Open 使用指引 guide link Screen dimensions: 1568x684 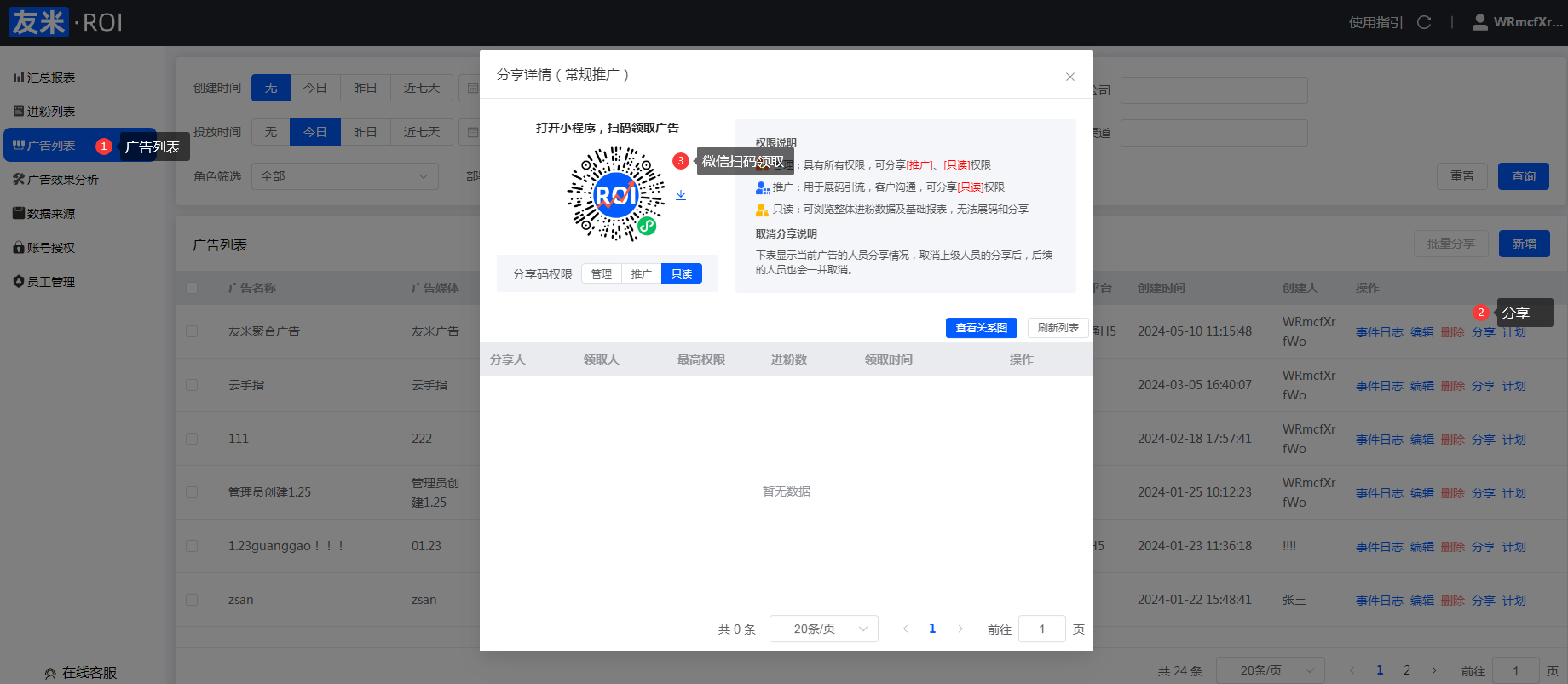(x=1375, y=22)
